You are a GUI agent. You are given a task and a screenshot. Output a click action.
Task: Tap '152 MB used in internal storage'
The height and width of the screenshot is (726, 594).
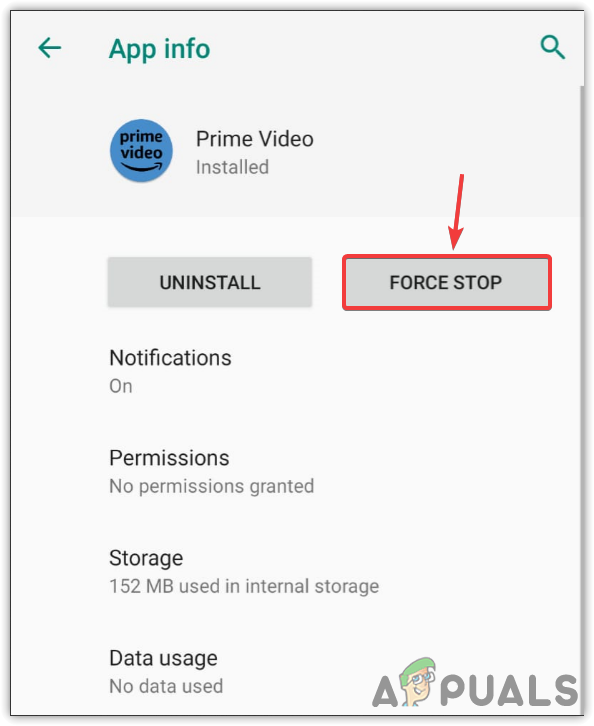(x=244, y=586)
